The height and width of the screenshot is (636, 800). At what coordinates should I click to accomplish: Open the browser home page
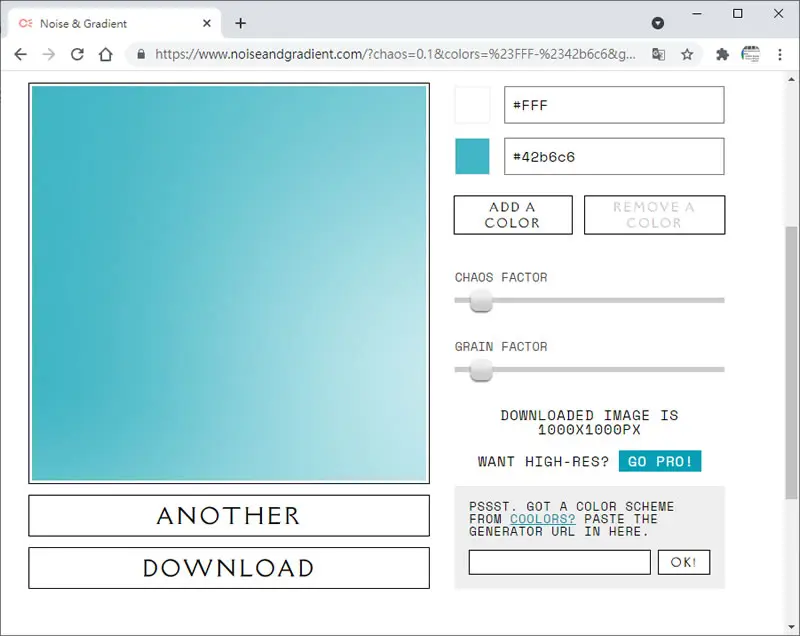coord(106,54)
